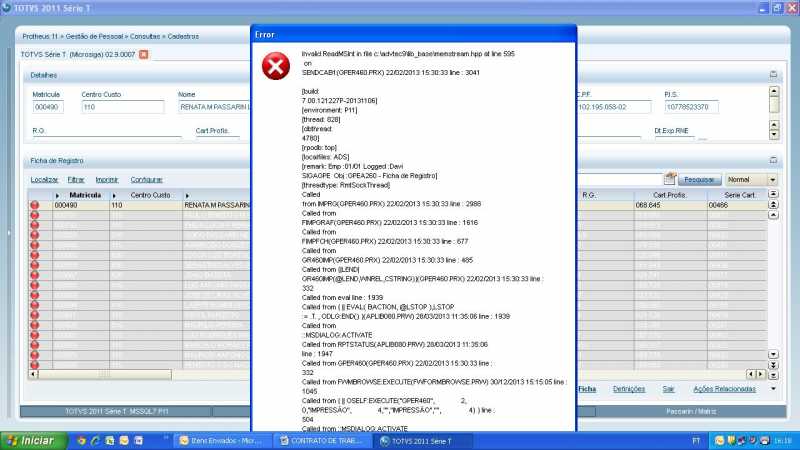Click the Configurar link
The height and width of the screenshot is (450, 800).
(146, 180)
